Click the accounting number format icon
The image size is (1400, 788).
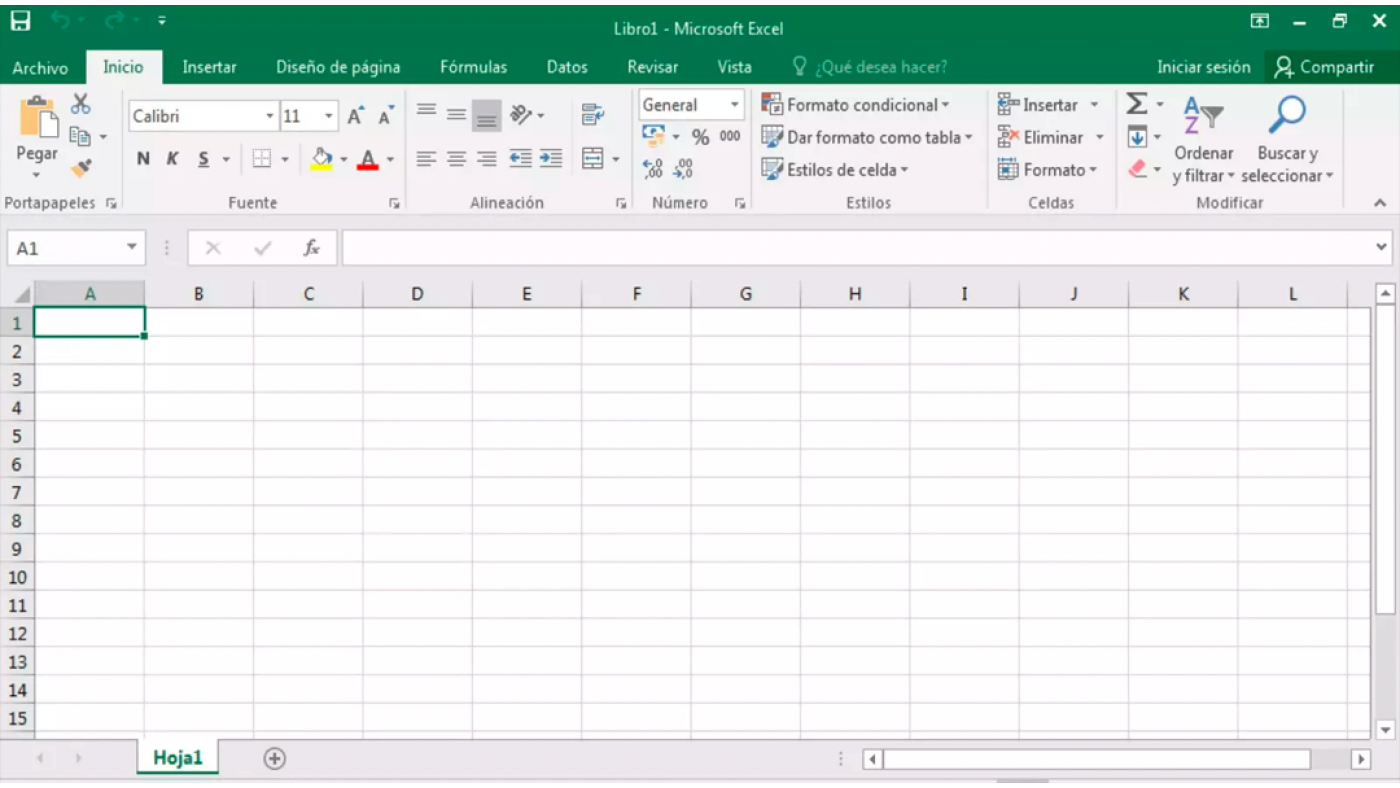point(654,135)
